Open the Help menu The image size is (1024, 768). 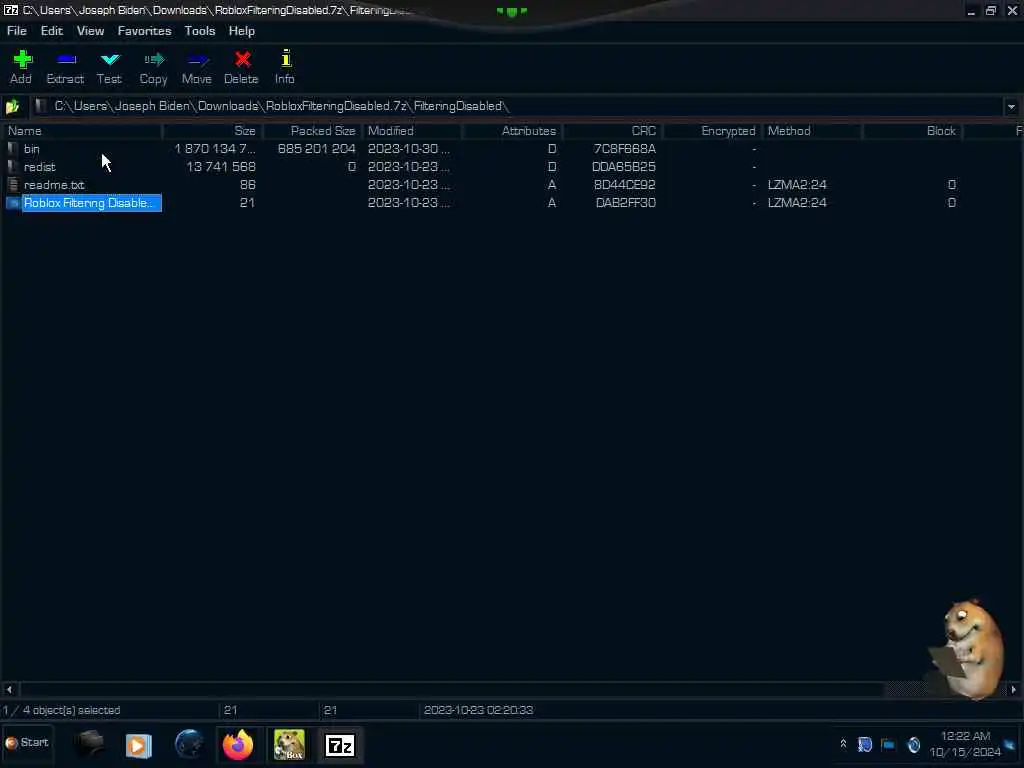click(242, 31)
